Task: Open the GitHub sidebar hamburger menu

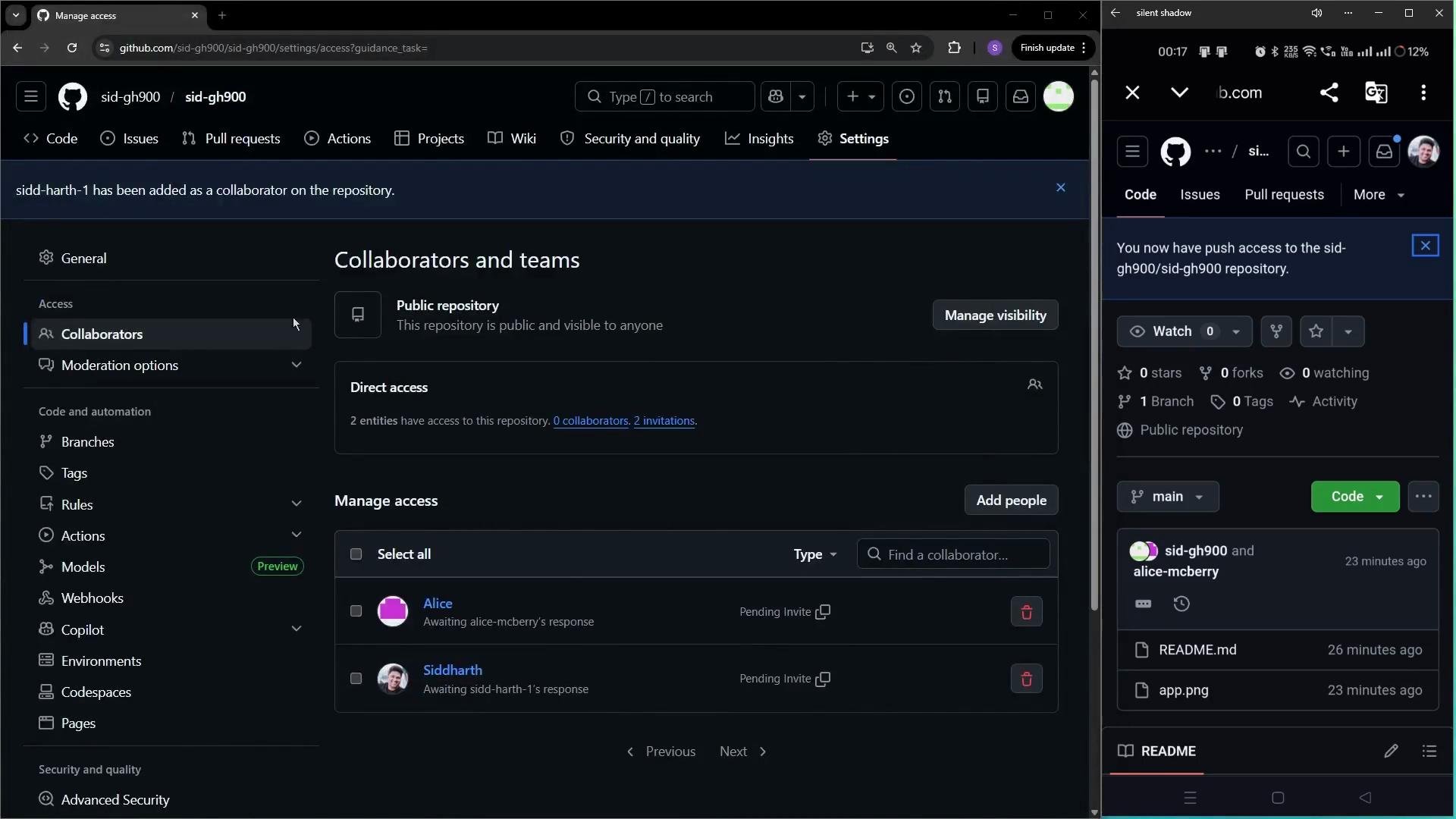Action: tap(31, 96)
